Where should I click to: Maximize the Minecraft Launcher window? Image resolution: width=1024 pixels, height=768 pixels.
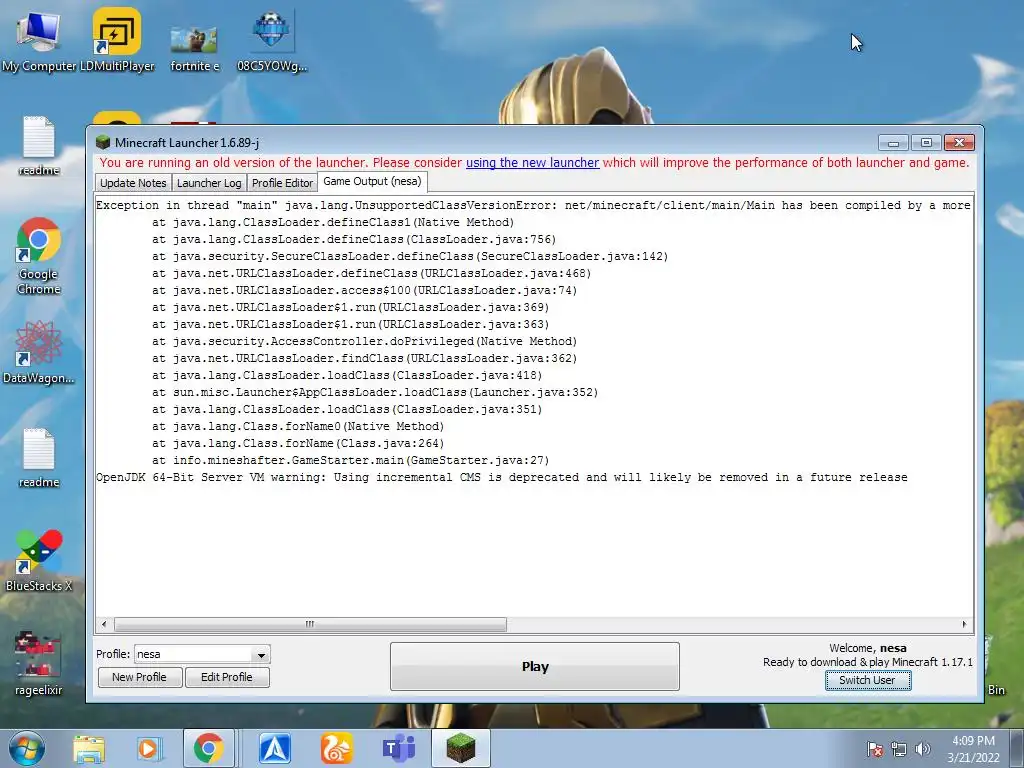926,142
